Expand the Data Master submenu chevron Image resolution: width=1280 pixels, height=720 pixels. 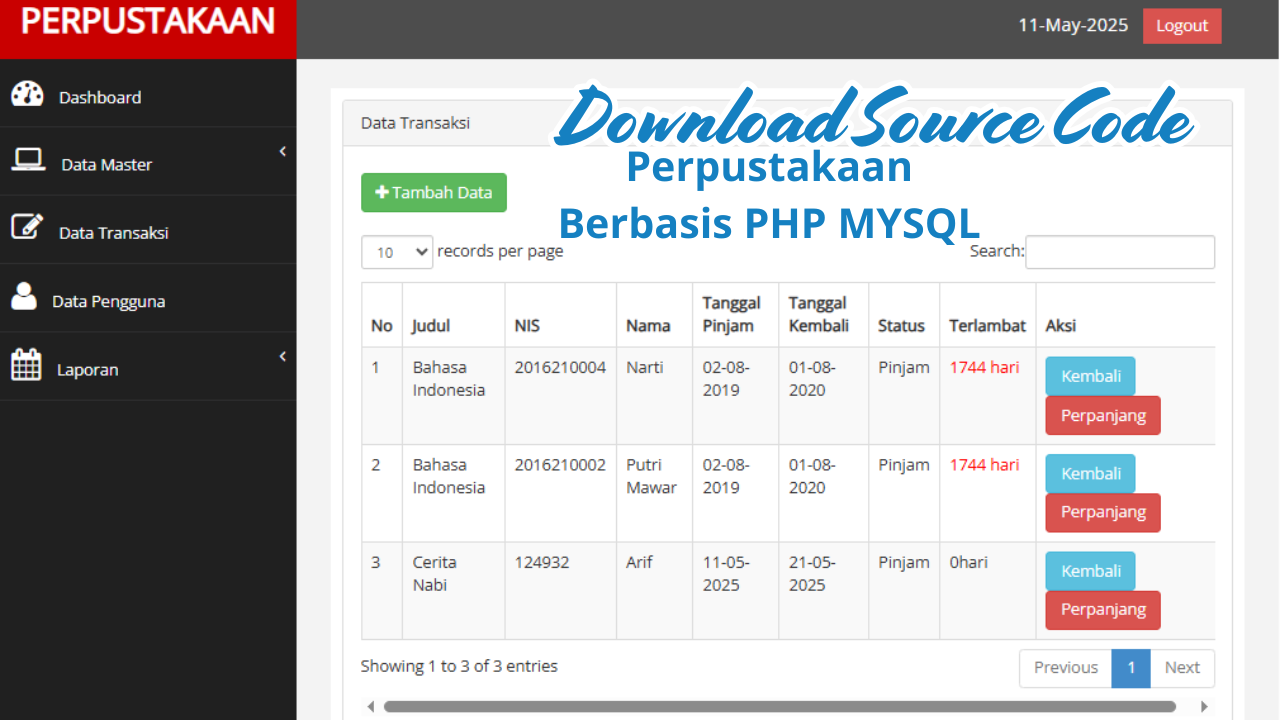pyautogui.click(x=281, y=150)
